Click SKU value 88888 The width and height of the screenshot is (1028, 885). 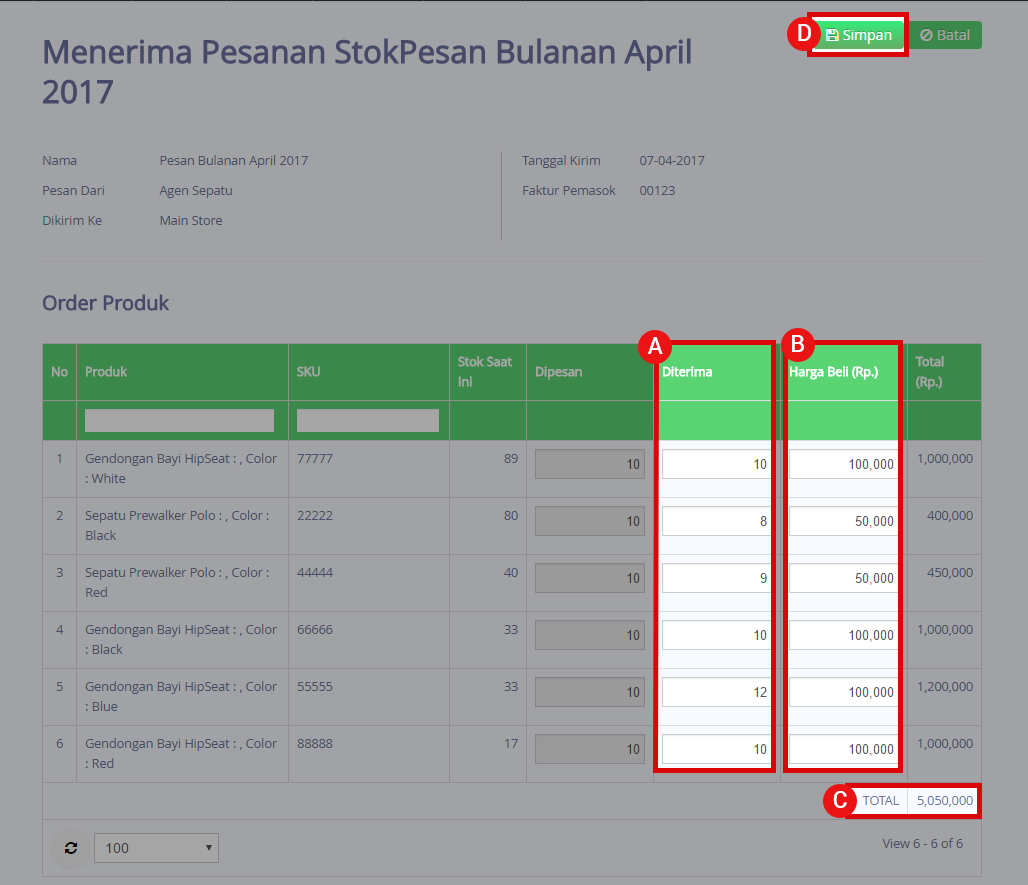point(315,743)
